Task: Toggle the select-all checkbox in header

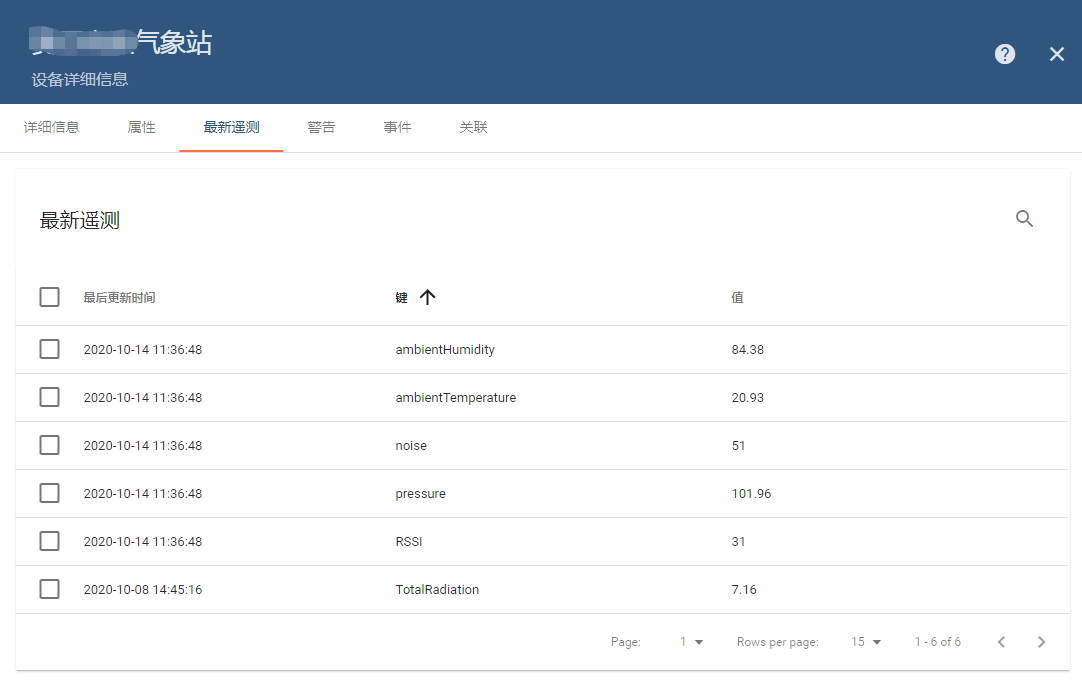Action: (49, 297)
